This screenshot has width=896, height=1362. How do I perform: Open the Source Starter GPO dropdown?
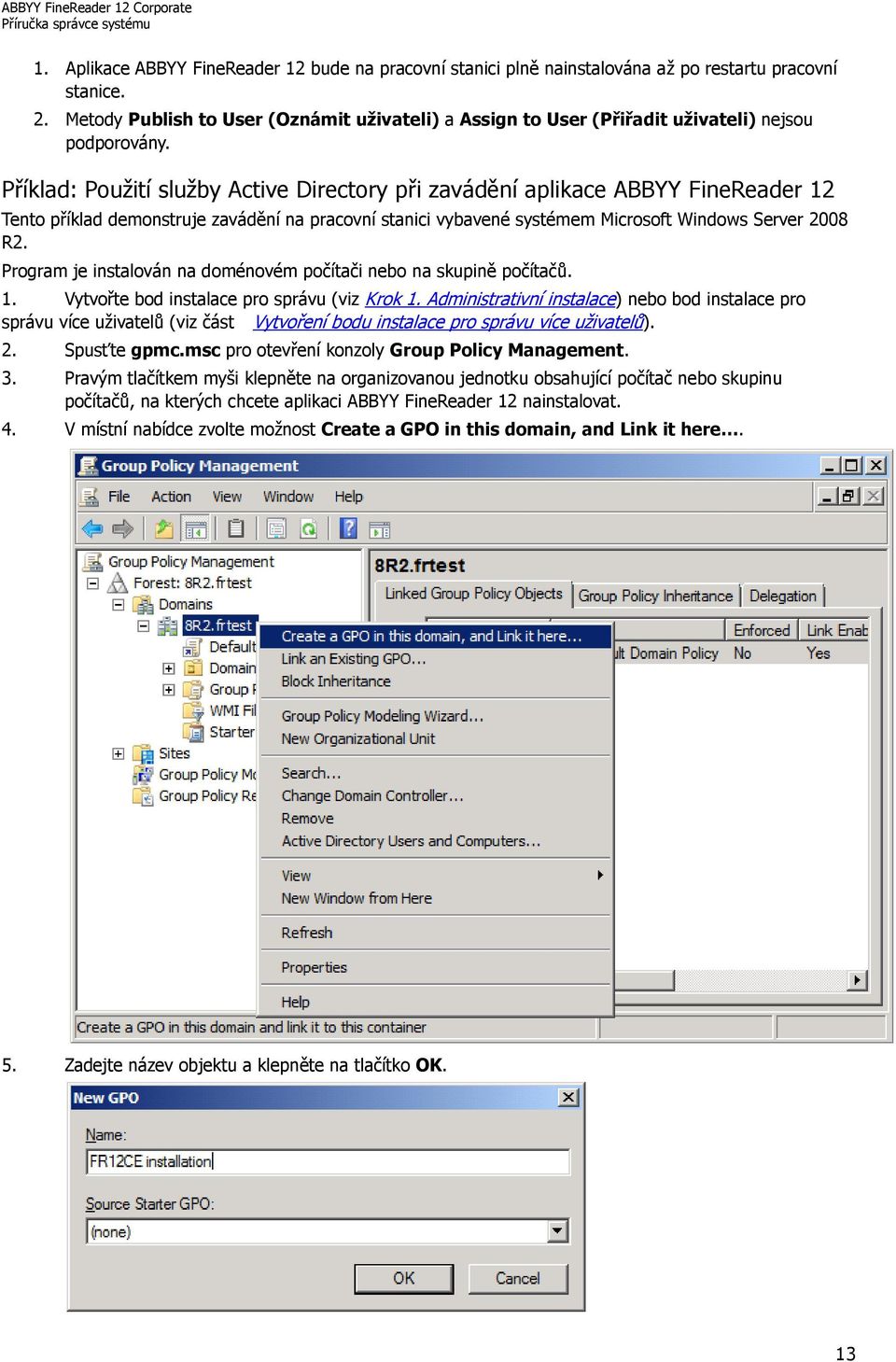point(557,1231)
